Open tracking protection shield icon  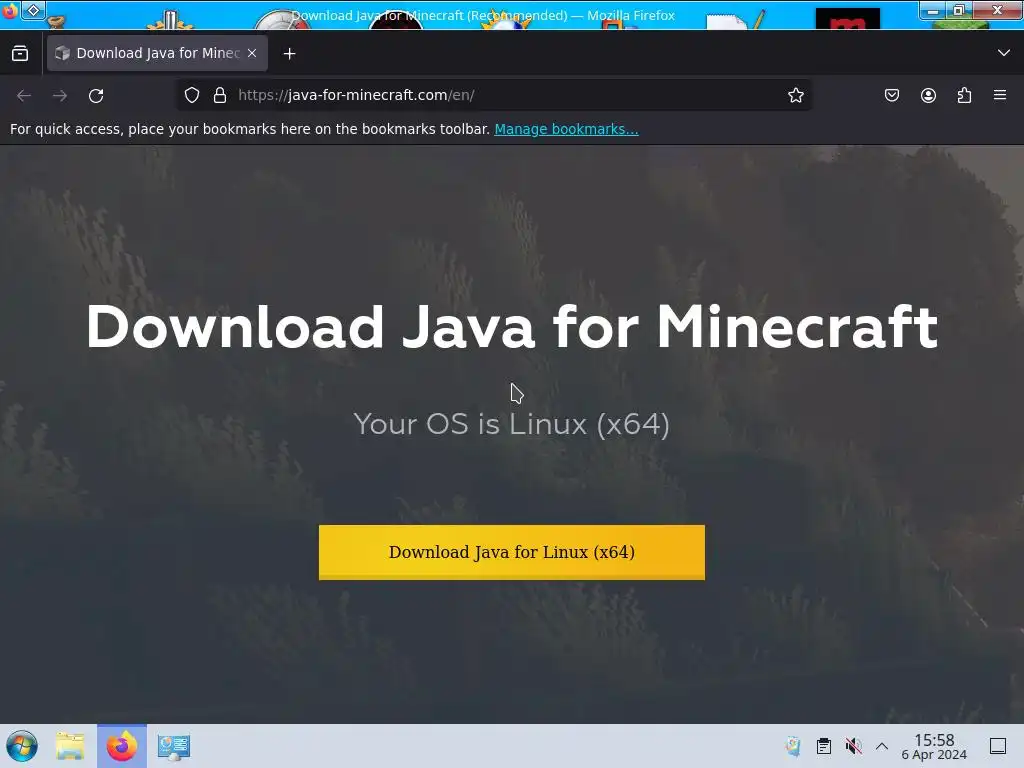[x=192, y=95]
